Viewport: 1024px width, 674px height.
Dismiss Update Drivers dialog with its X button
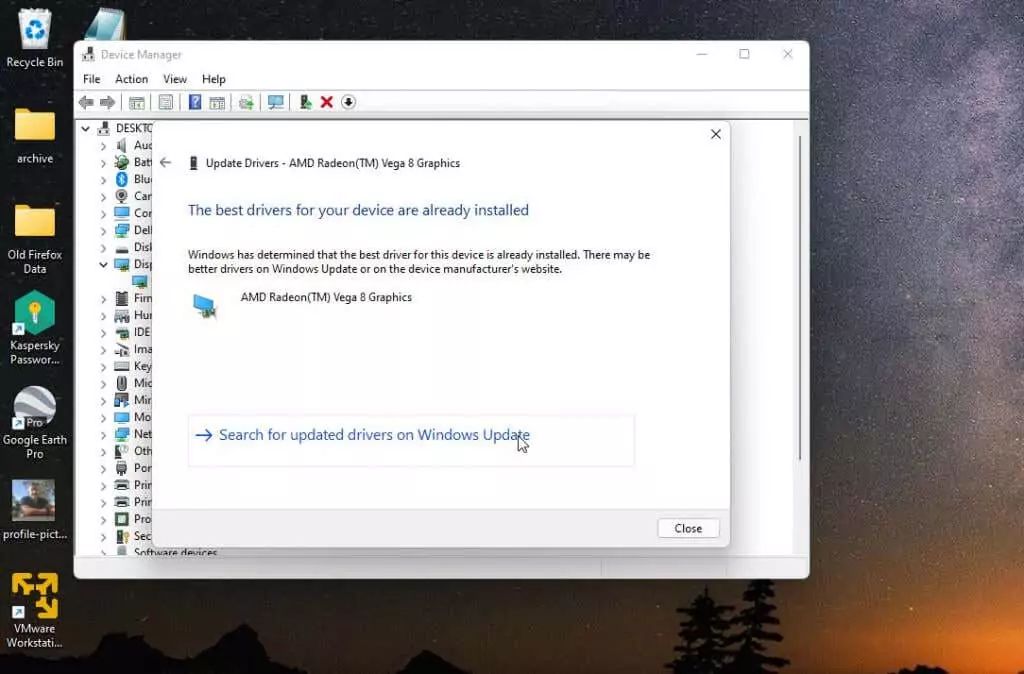(716, 134)
